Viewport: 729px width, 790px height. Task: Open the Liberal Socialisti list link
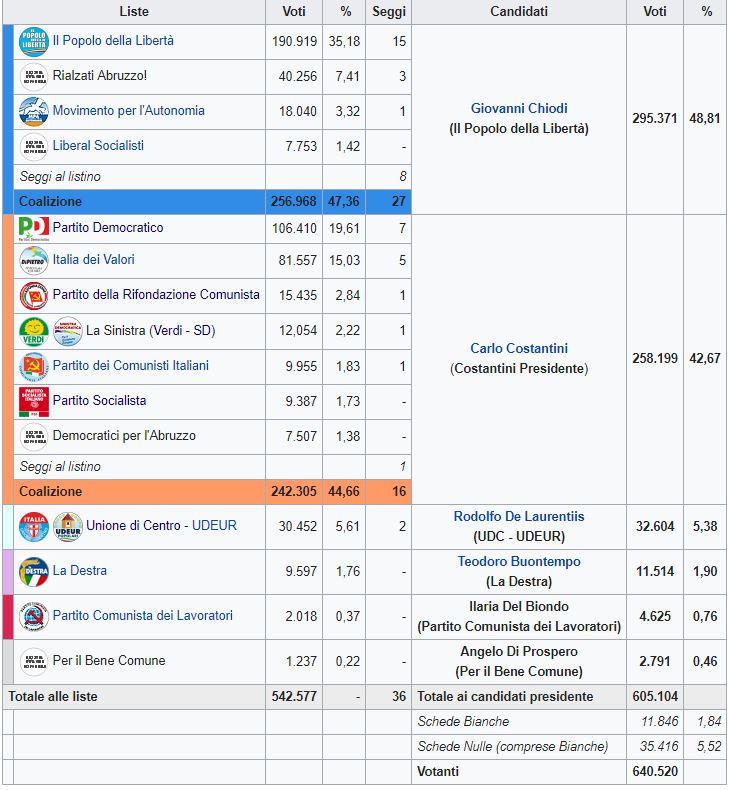[98, 146]
